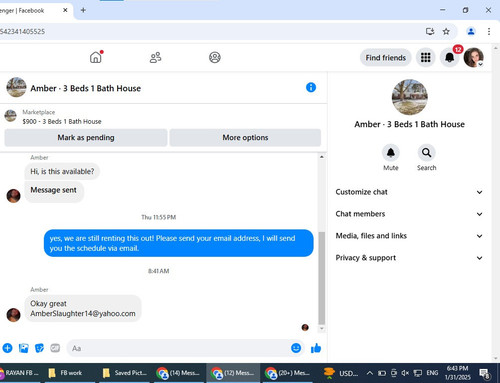The image size is (500, 383).
Task: Open Saved Pict... folder in taskbar
Action: point(125,373)
